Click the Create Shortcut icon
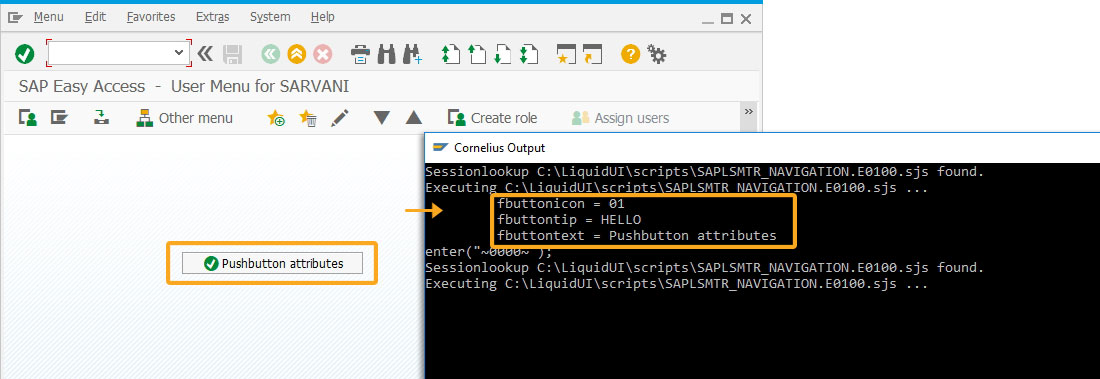 coord(592,53)
